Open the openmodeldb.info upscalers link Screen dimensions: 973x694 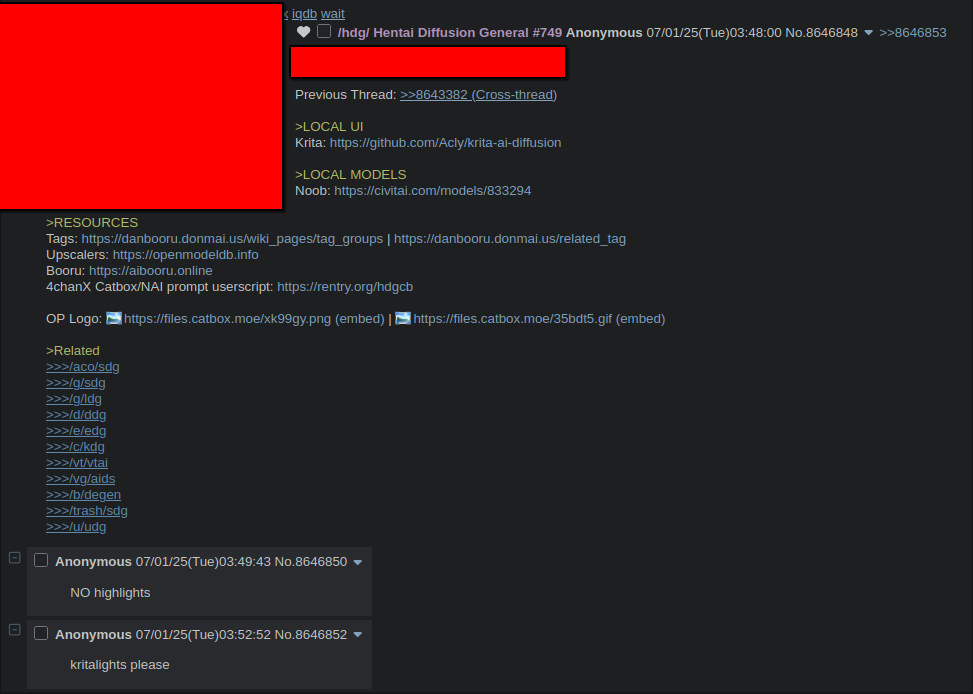coord(186,255)
